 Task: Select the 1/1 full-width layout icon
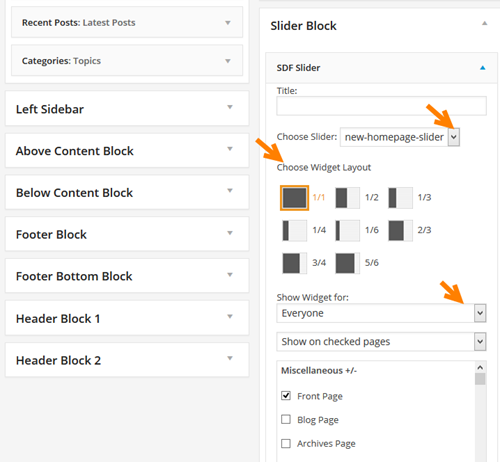pyautogui.click(x=294, y=198)
